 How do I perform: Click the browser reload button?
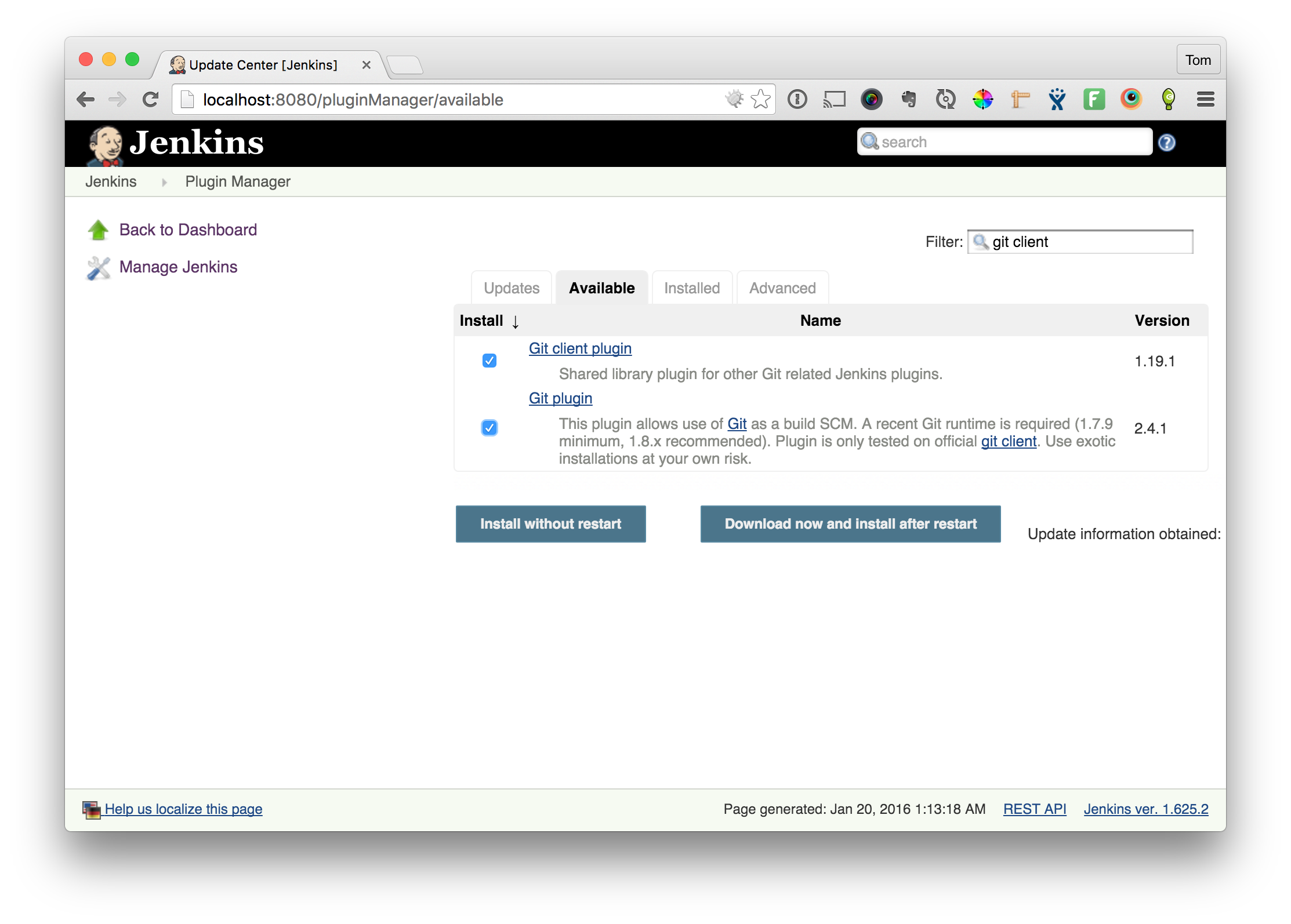(x=151, y=100)
